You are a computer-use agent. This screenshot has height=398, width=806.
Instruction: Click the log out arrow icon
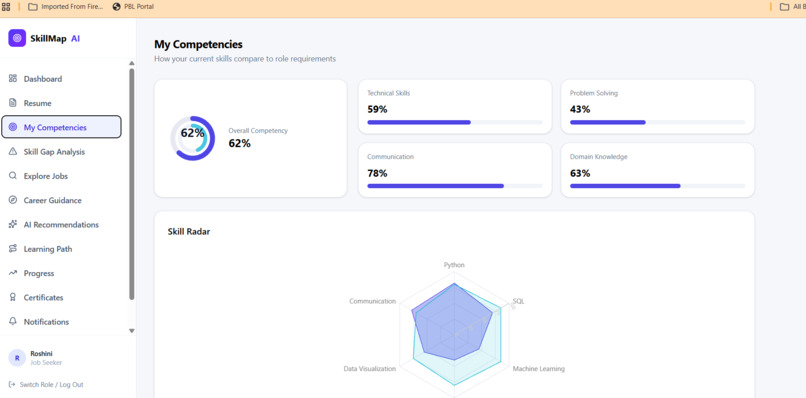coord(12,385)
